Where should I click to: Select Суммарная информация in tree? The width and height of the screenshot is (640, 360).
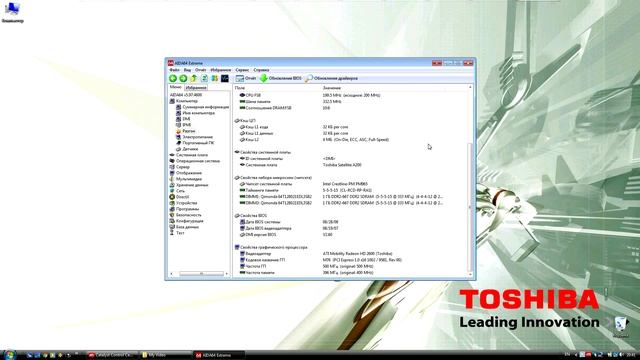click(x=202, y=107)
